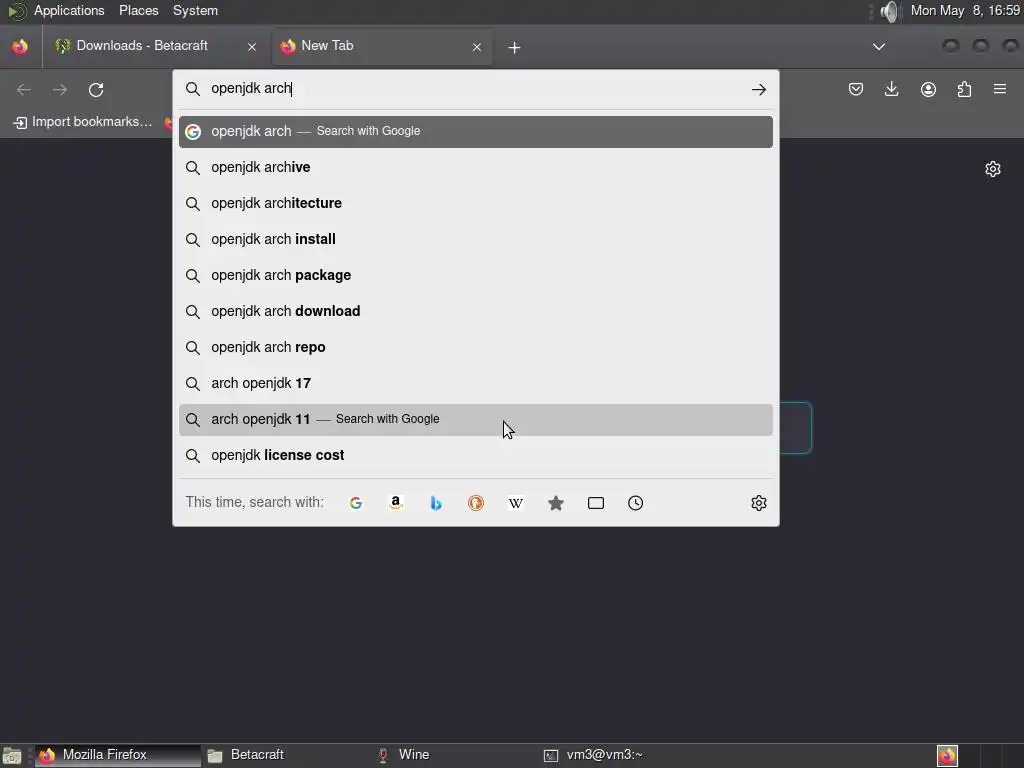Open the Downloads panel
Image resolution: width=1024 pixels, height=768 pixels.
891,89
